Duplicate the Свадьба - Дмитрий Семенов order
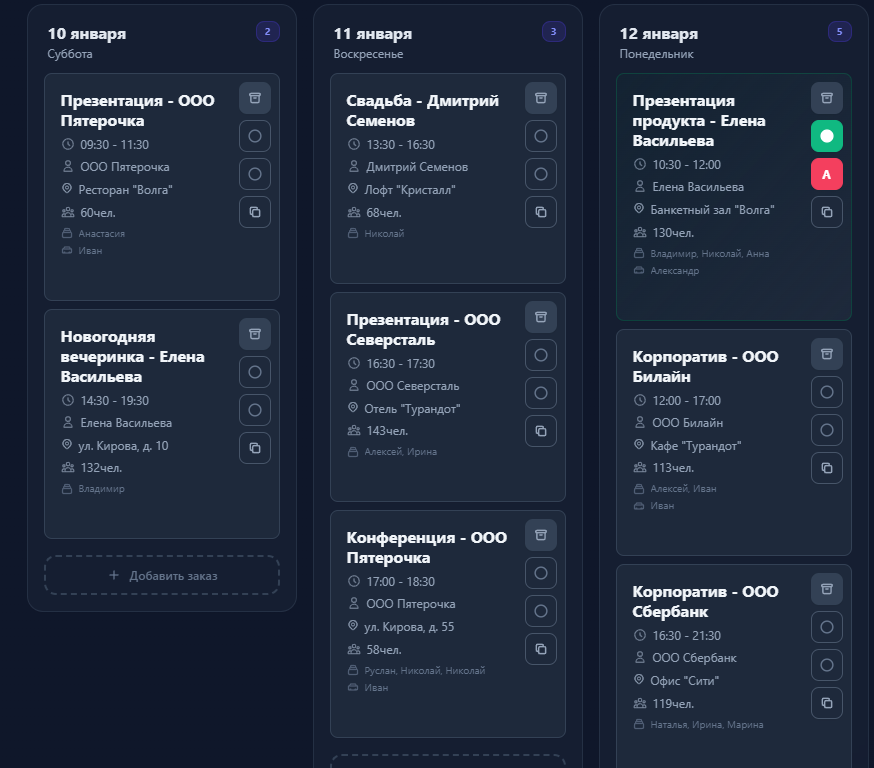Image resolution: width=874 pixels, height=768 pixels. 541,212
